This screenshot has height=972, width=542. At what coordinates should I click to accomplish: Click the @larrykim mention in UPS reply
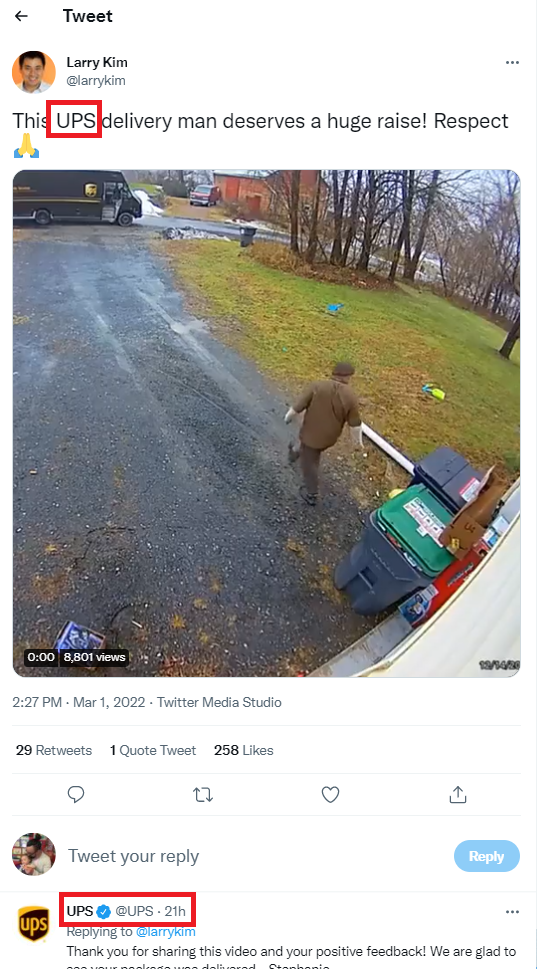[x=166, y=932]
